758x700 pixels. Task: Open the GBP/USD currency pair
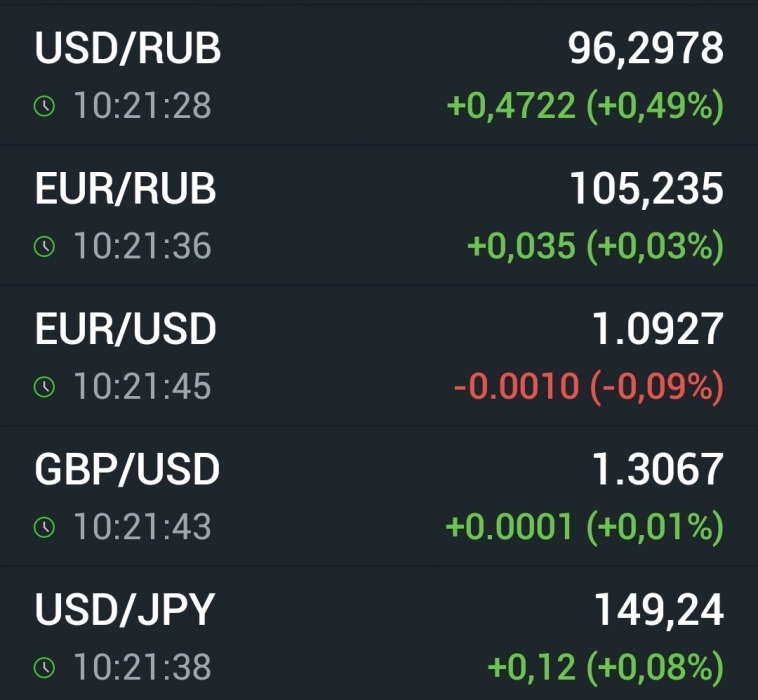point(127,469)
